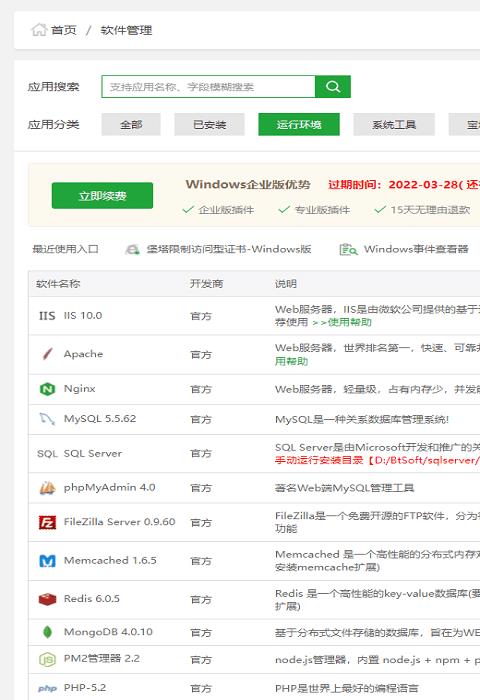Click the 企业版插件 checkmark item
This screenshot has width=480, height=700.
[218, 209]
